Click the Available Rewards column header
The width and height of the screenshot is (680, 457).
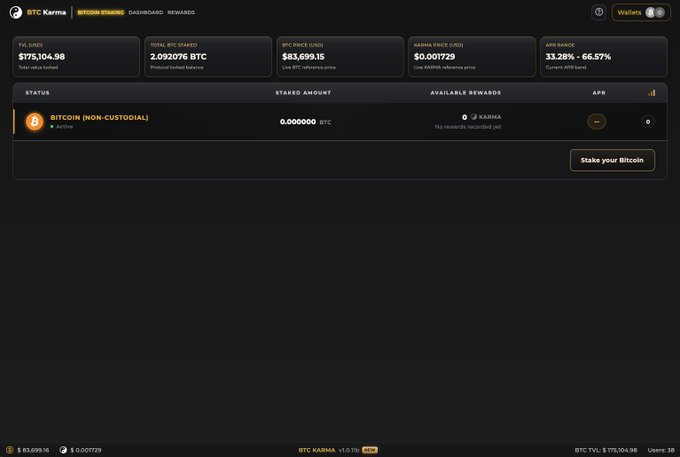(465, 93)
